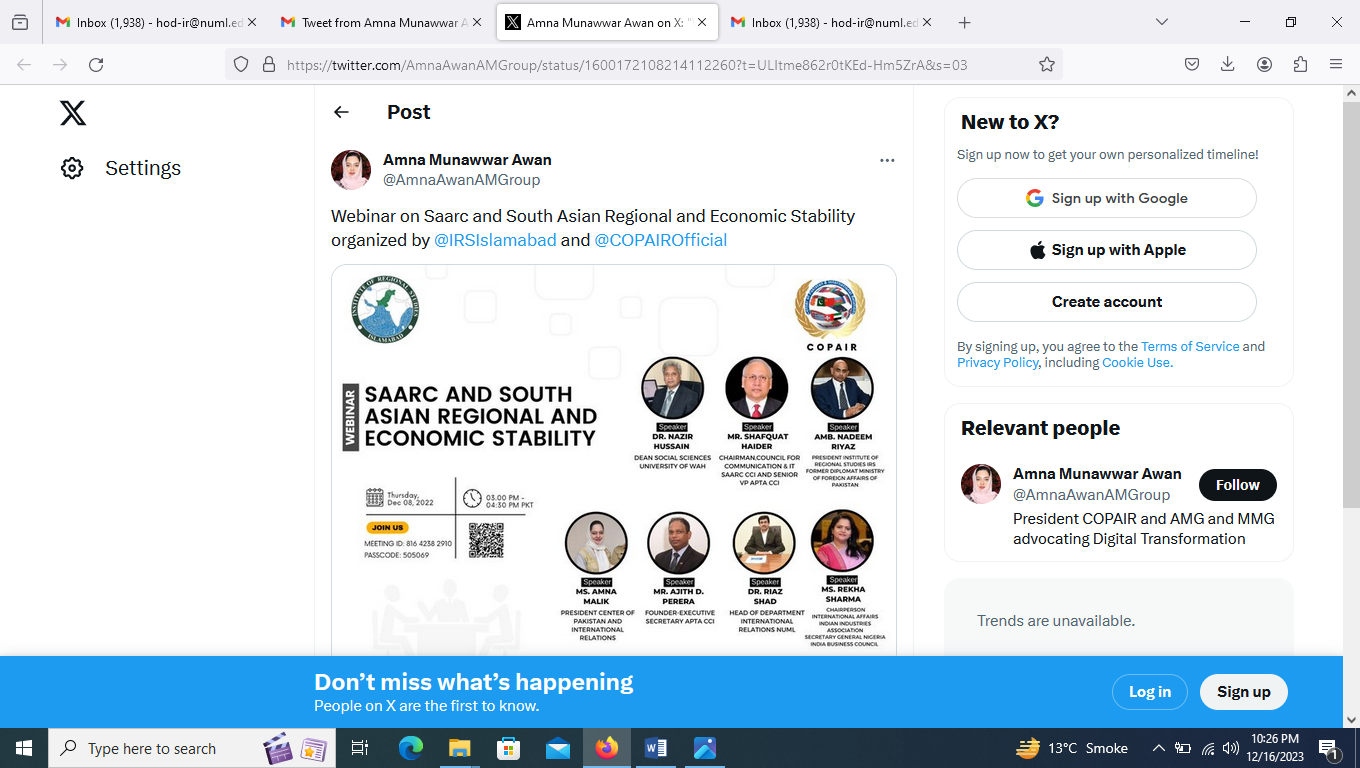The image size is (1360, 768).
Task: Click browser Forward arrow
Action: (x=60, y=64)
